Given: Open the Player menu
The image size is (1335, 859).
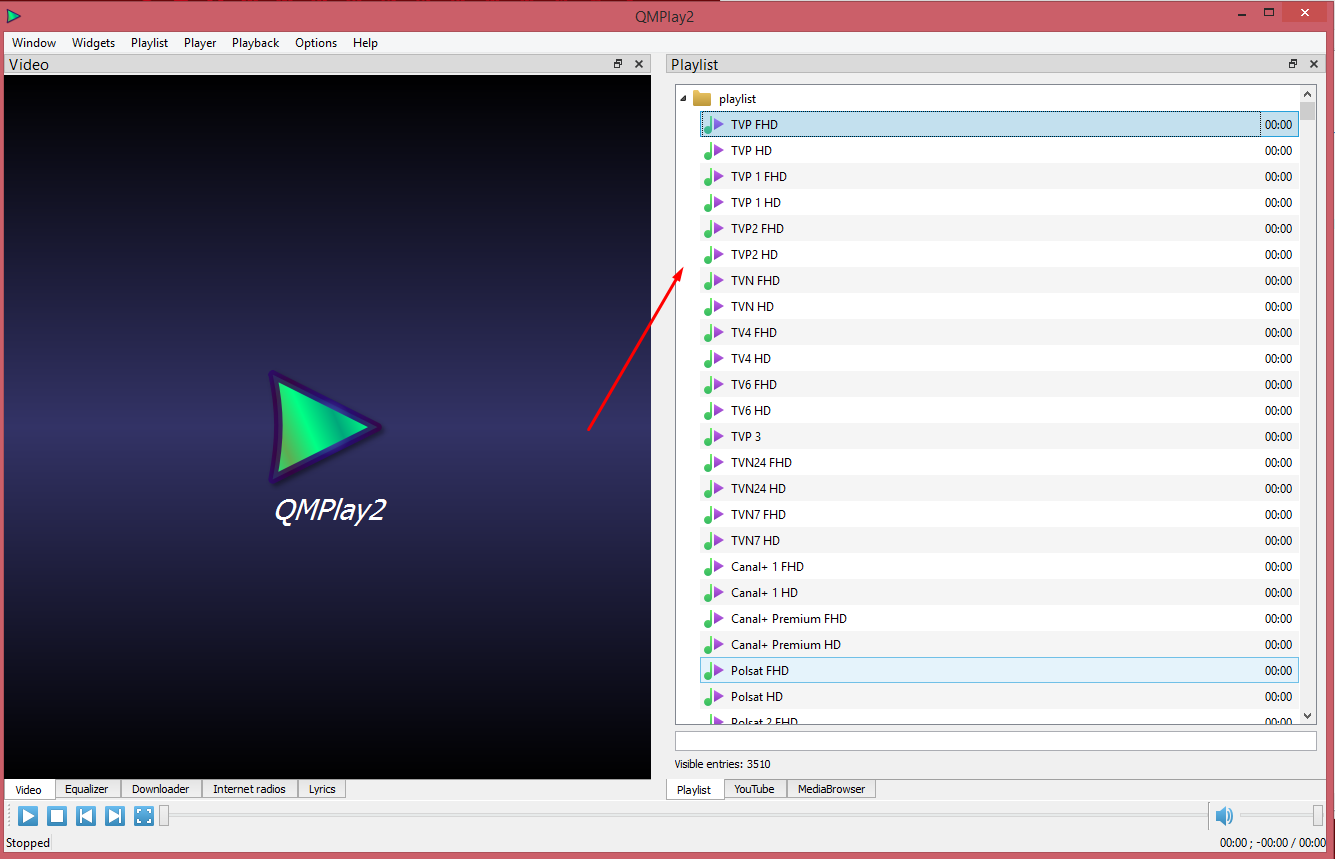Looking at the screenshot, I should [x=200, y=43].
